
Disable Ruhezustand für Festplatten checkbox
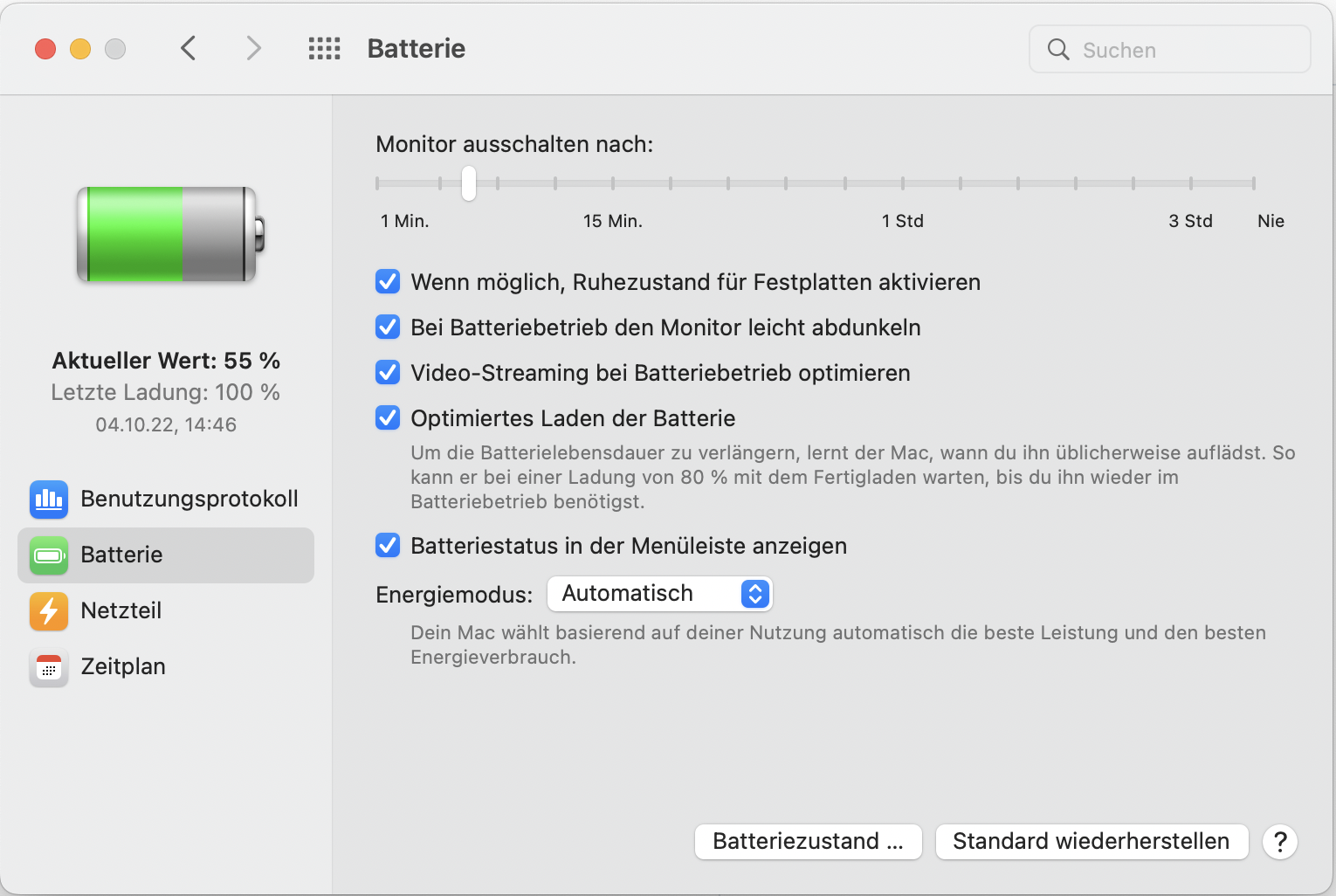[388, 282]
